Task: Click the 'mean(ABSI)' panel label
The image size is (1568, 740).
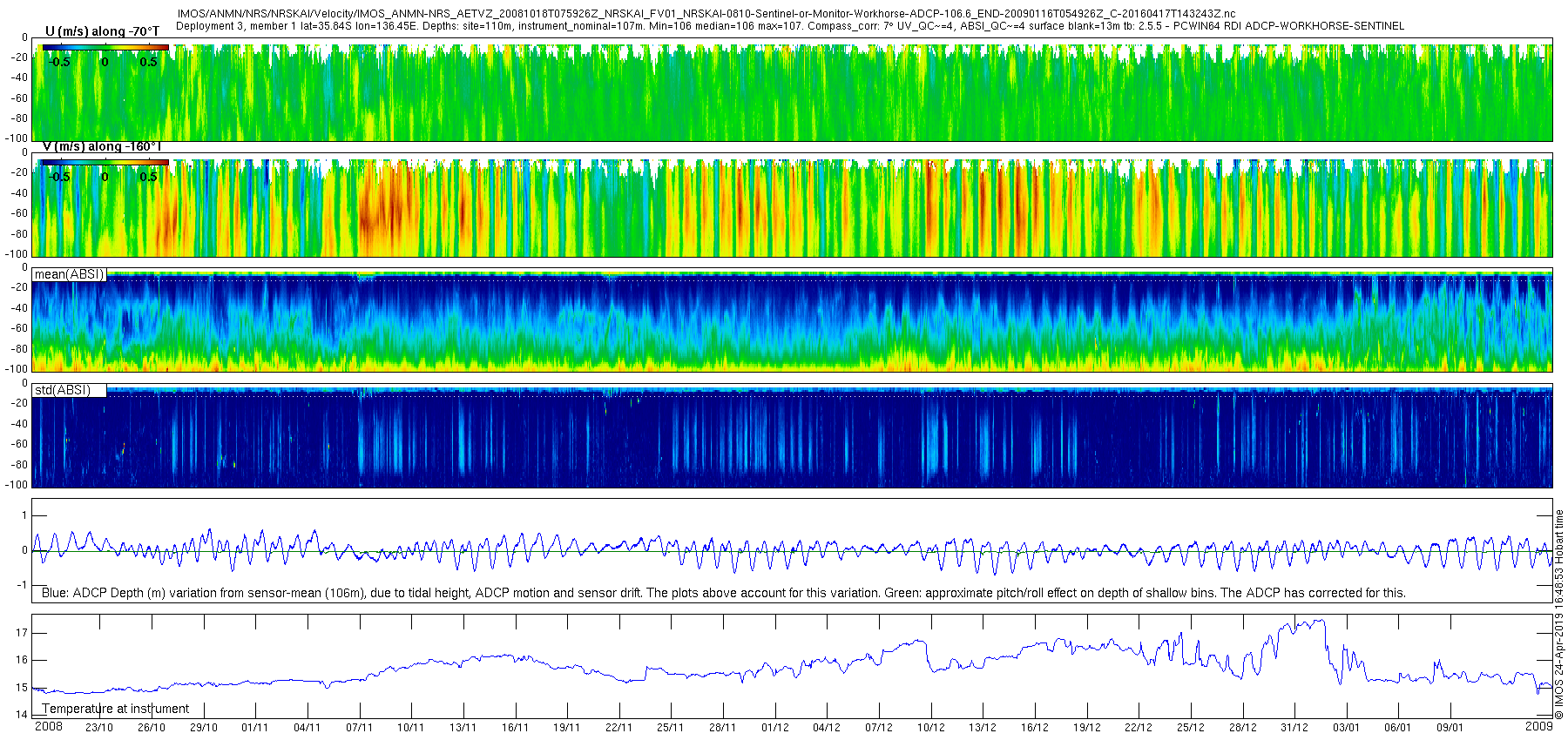Action: click(69, 274)
